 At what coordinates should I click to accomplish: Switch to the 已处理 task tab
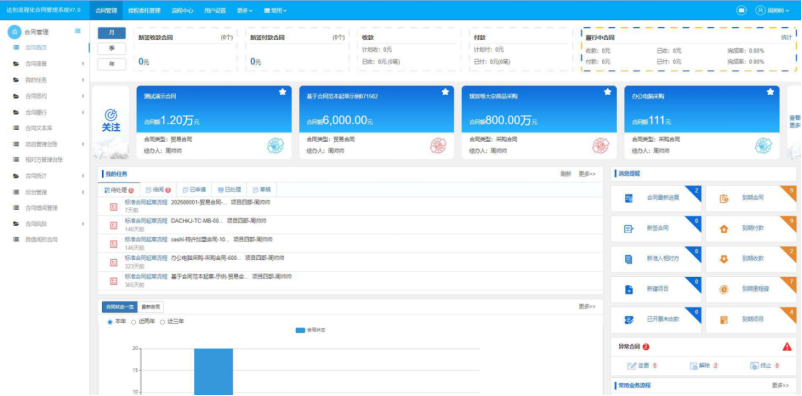(x=229, y=190)
